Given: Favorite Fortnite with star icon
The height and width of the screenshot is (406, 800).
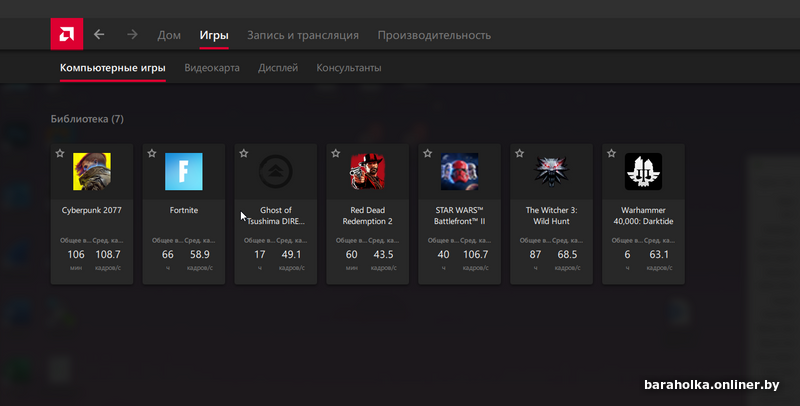Looking at the screenshot, I should click(x=152, y=153).
